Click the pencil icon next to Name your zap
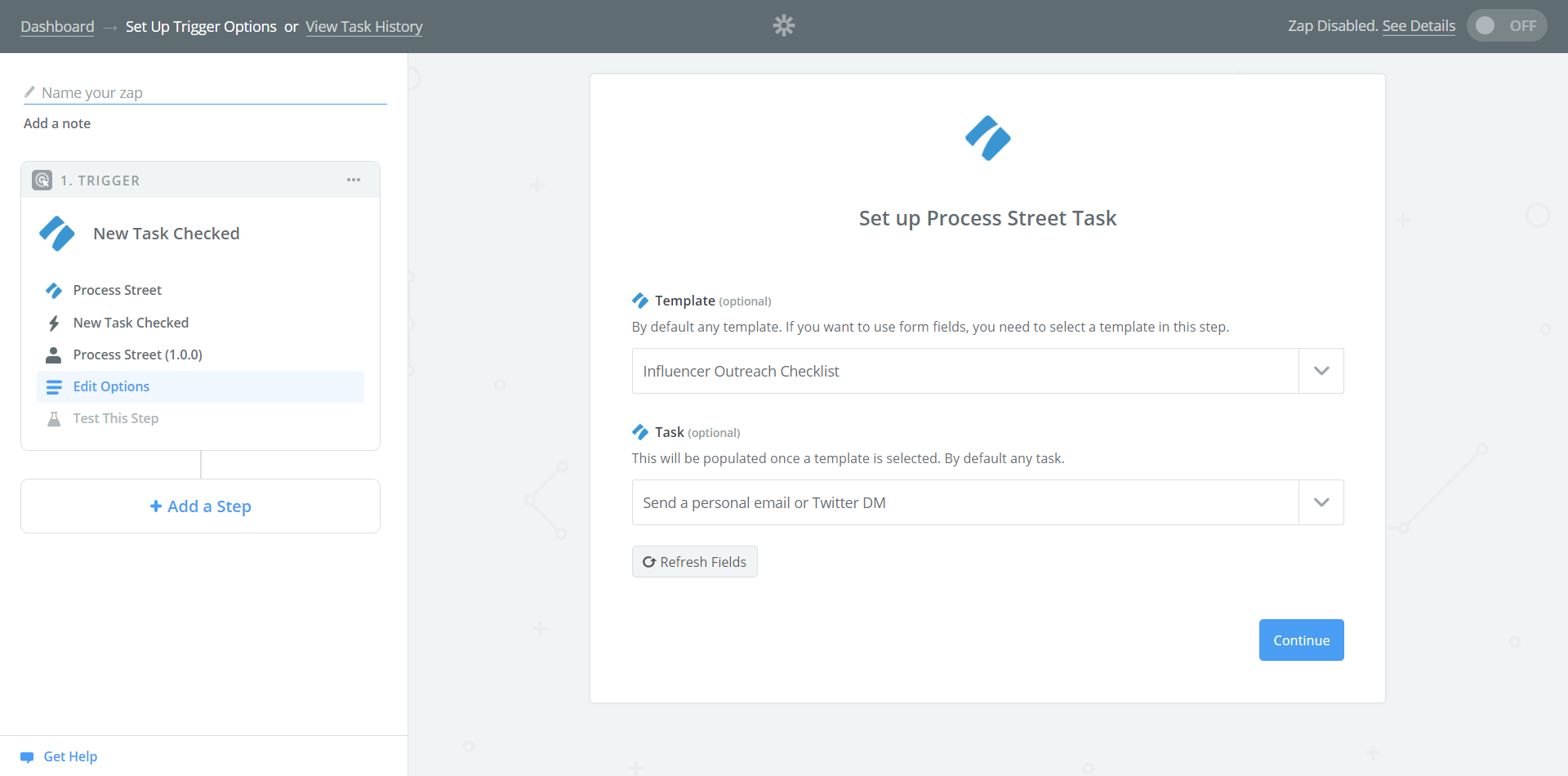The height and width of the screenshot is (776, 1568). click(x=29, y=91)
